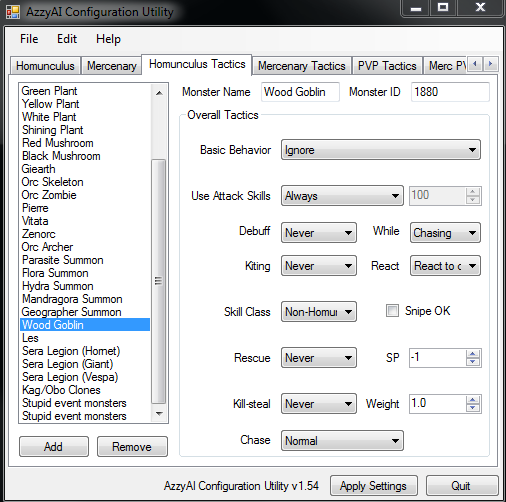Open the File menu
The width and height of the screenshot is (506, 502).
29,39
